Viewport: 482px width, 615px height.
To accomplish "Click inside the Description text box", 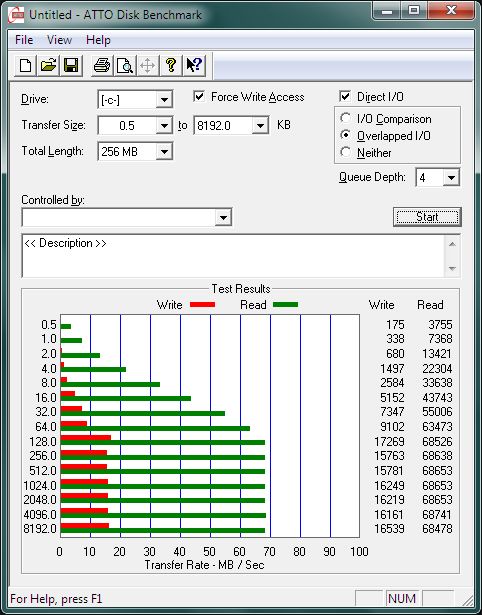I will [x=233, y=256].
